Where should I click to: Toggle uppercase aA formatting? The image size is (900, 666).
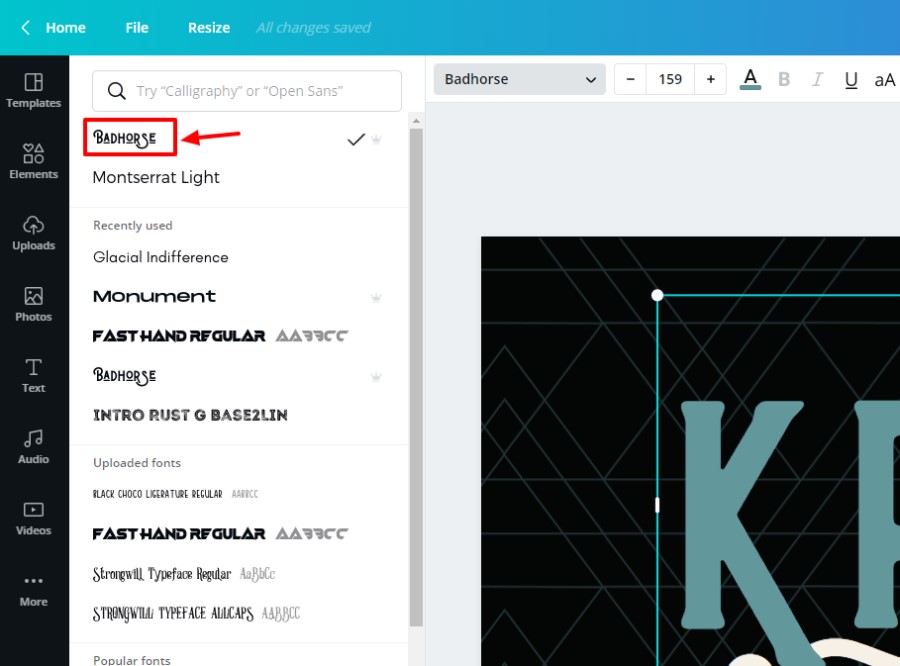coord(885,79)
